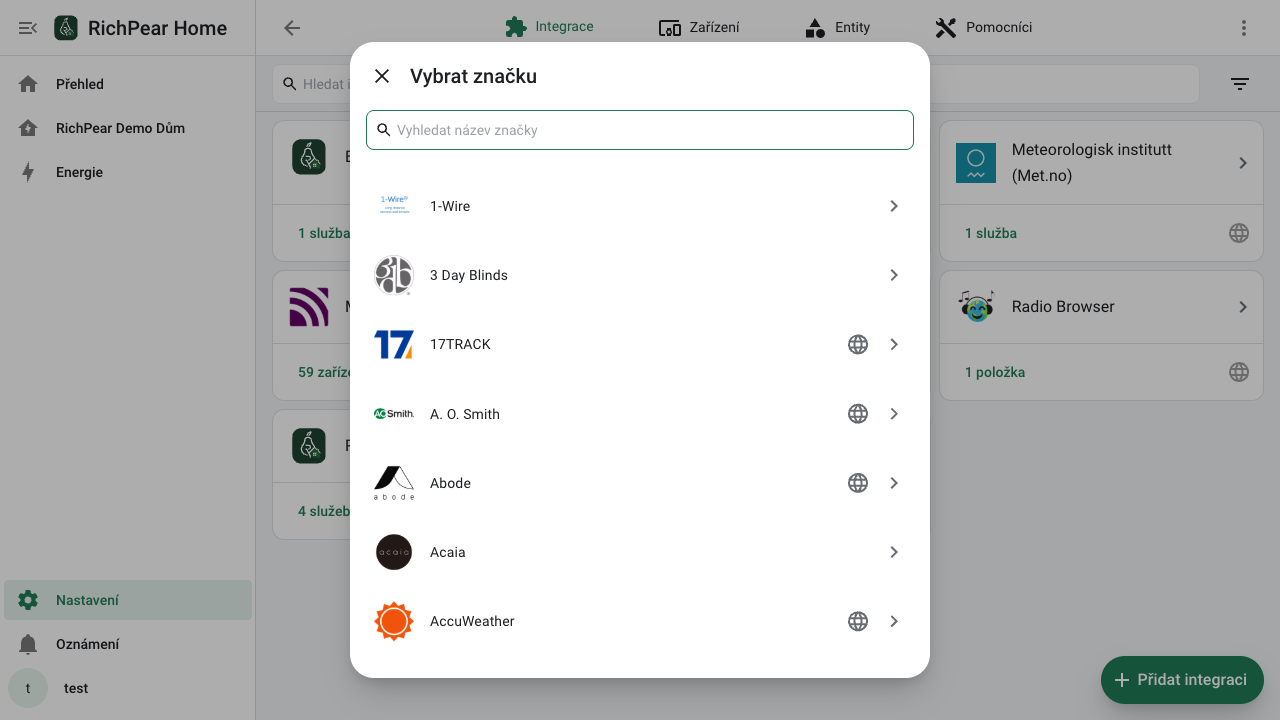This screenshot has width=1280, height=720.
Task: Open Energie in the sidebar
Action: [x=128, y=172]
